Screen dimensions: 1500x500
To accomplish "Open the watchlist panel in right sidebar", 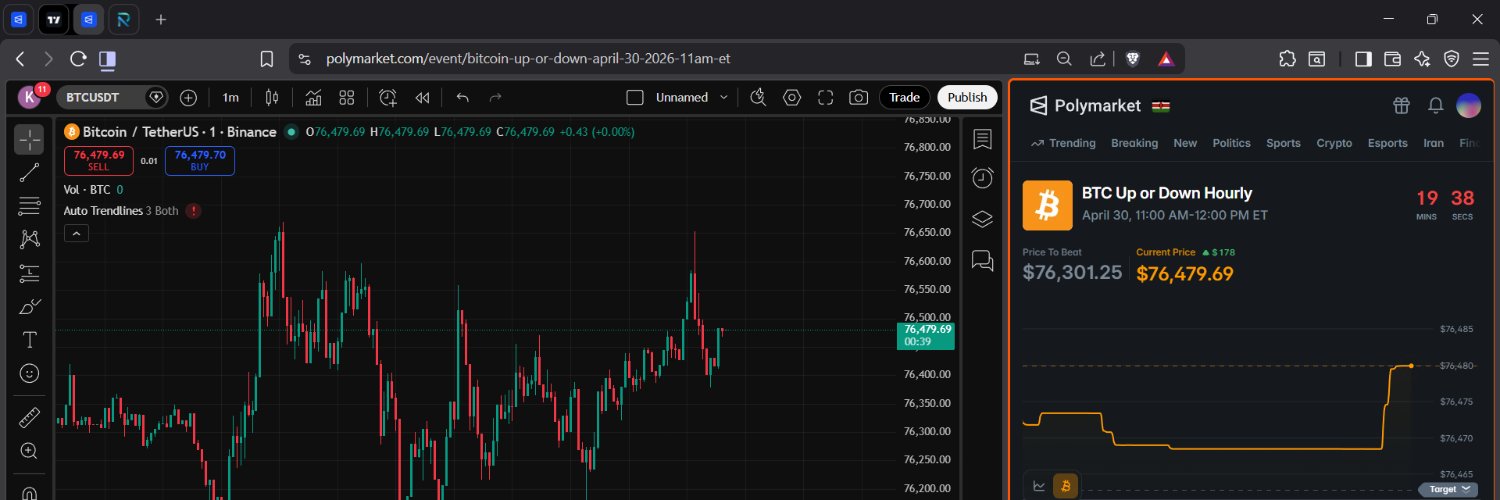I will 982,138.
